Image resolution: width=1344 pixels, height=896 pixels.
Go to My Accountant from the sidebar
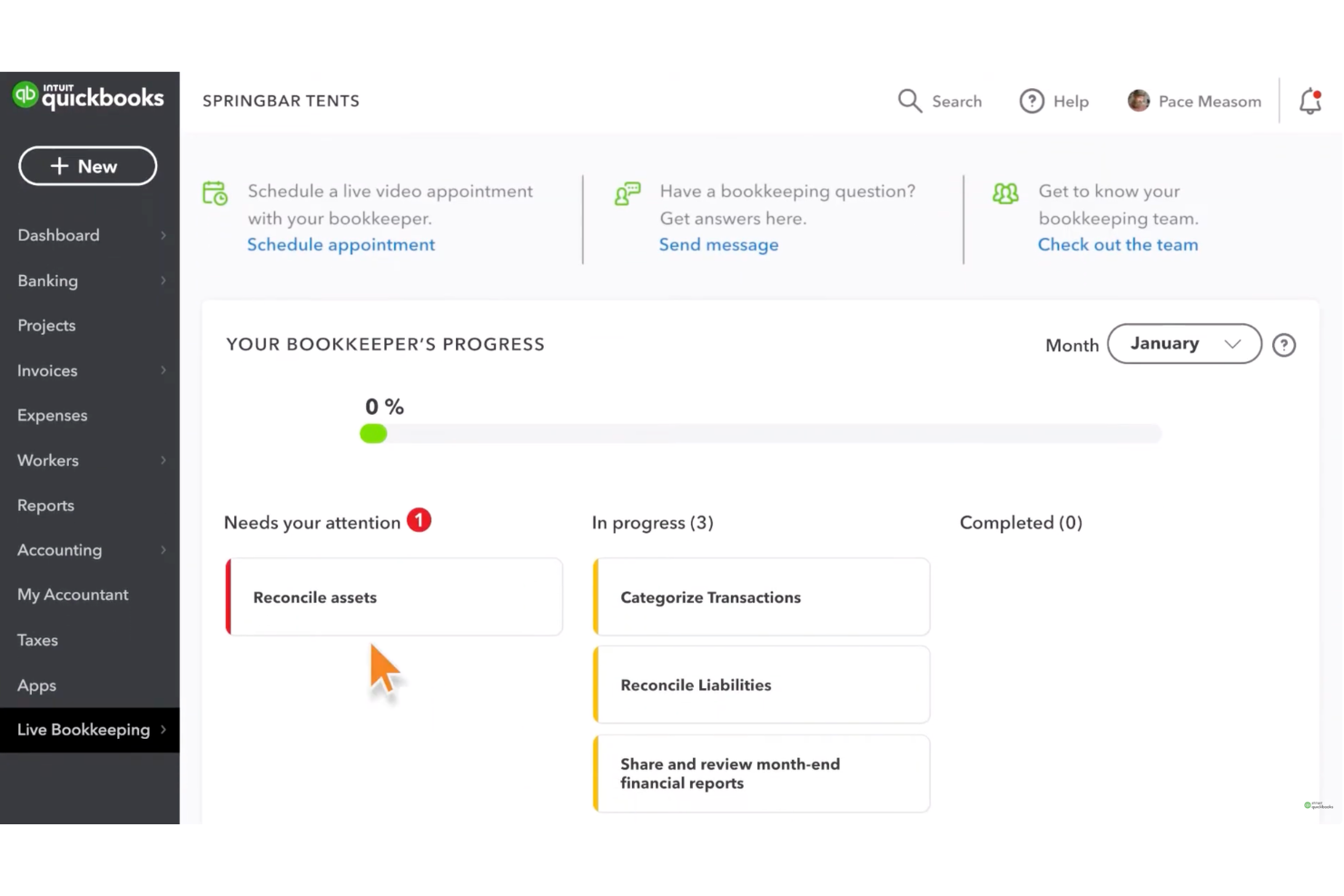pos(73,594)
